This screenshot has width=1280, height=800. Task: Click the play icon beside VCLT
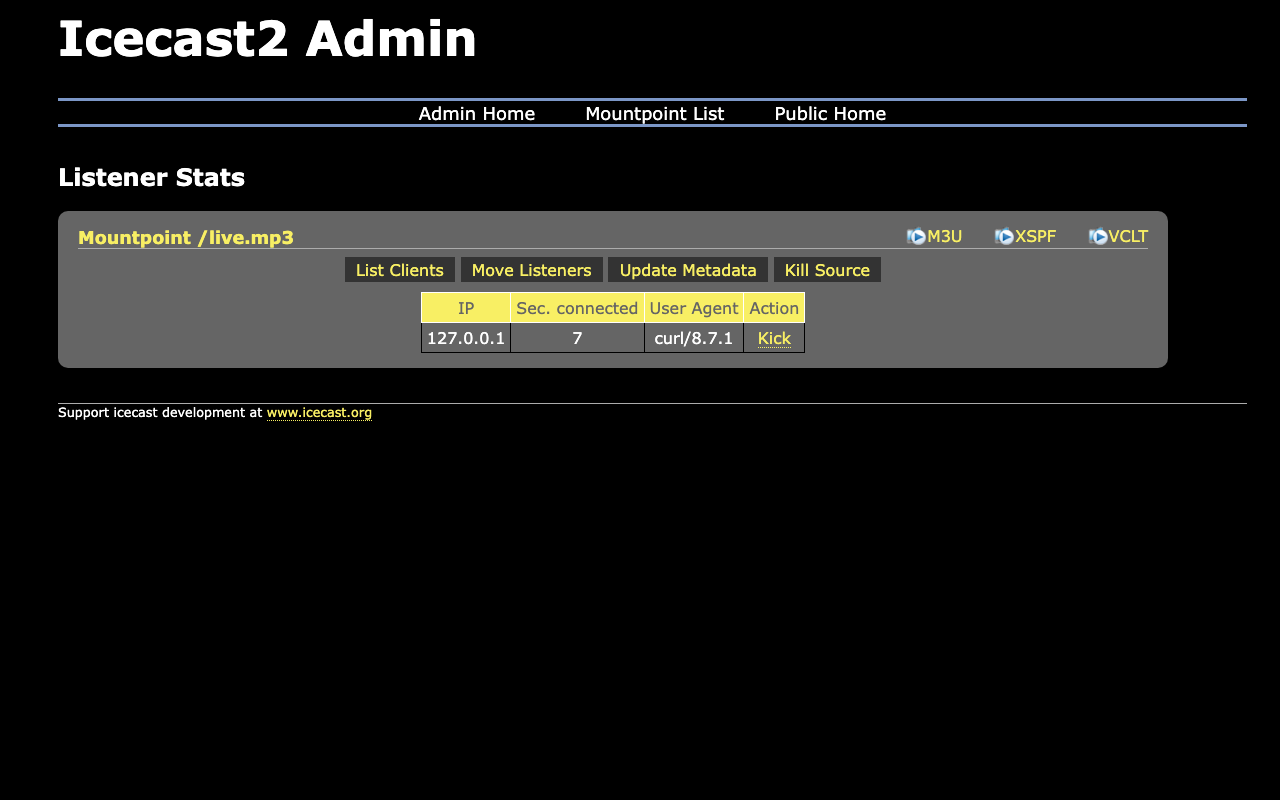pos(1098,237)
